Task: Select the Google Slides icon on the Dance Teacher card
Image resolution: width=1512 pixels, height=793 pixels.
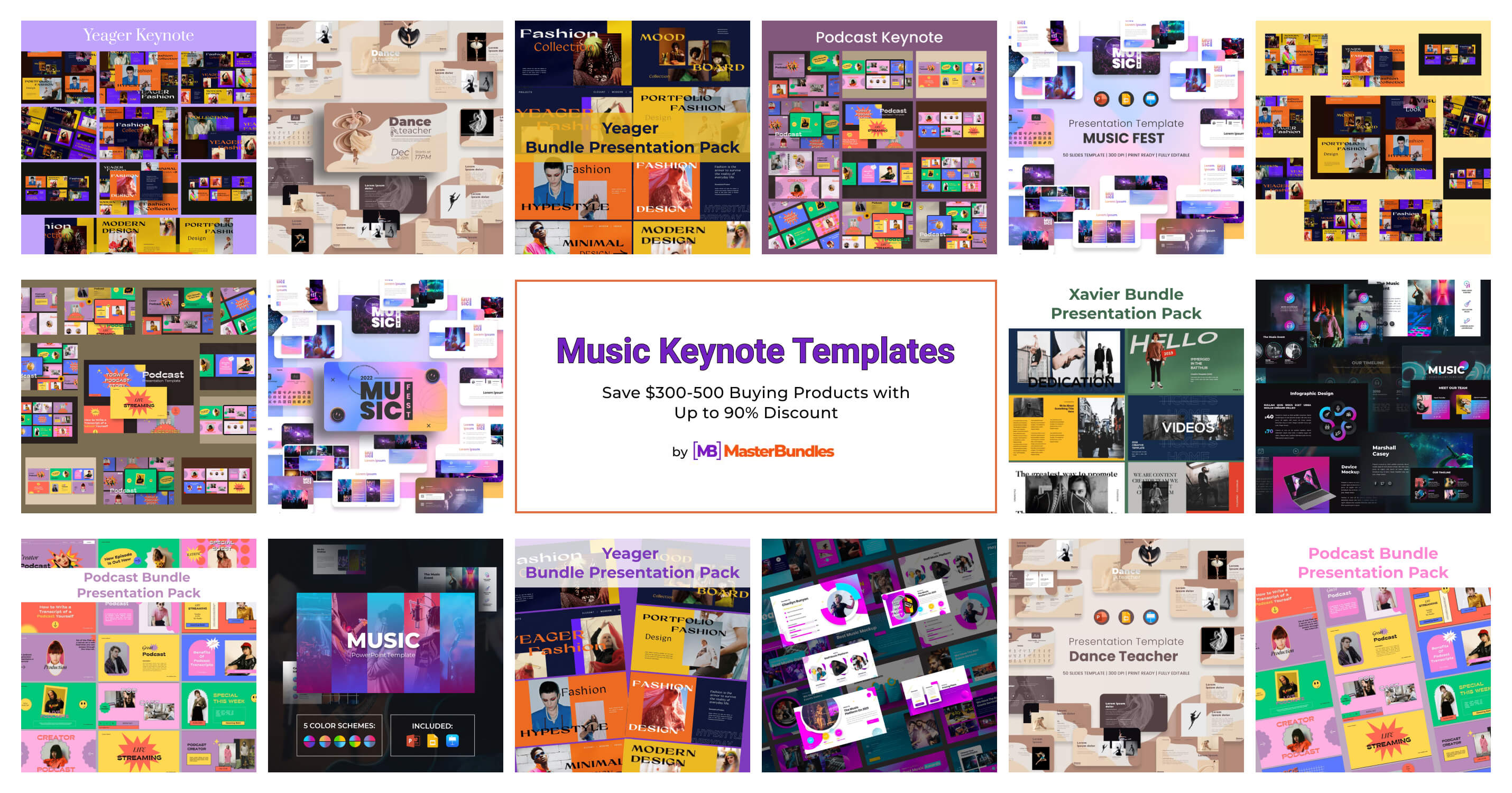Action: (x=1126, y=619)
